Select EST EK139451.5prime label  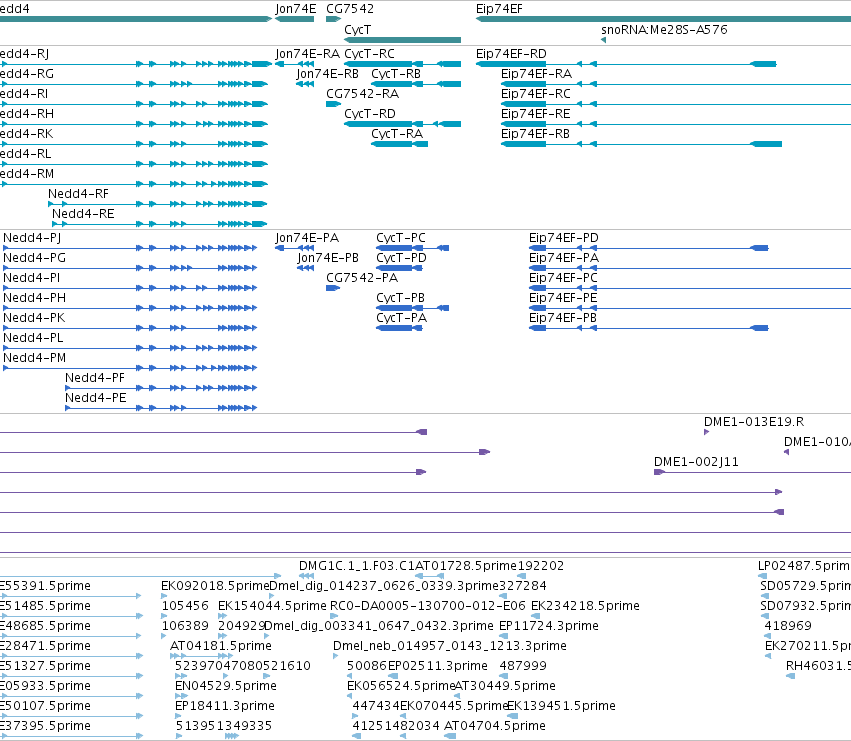pos(561,706)
